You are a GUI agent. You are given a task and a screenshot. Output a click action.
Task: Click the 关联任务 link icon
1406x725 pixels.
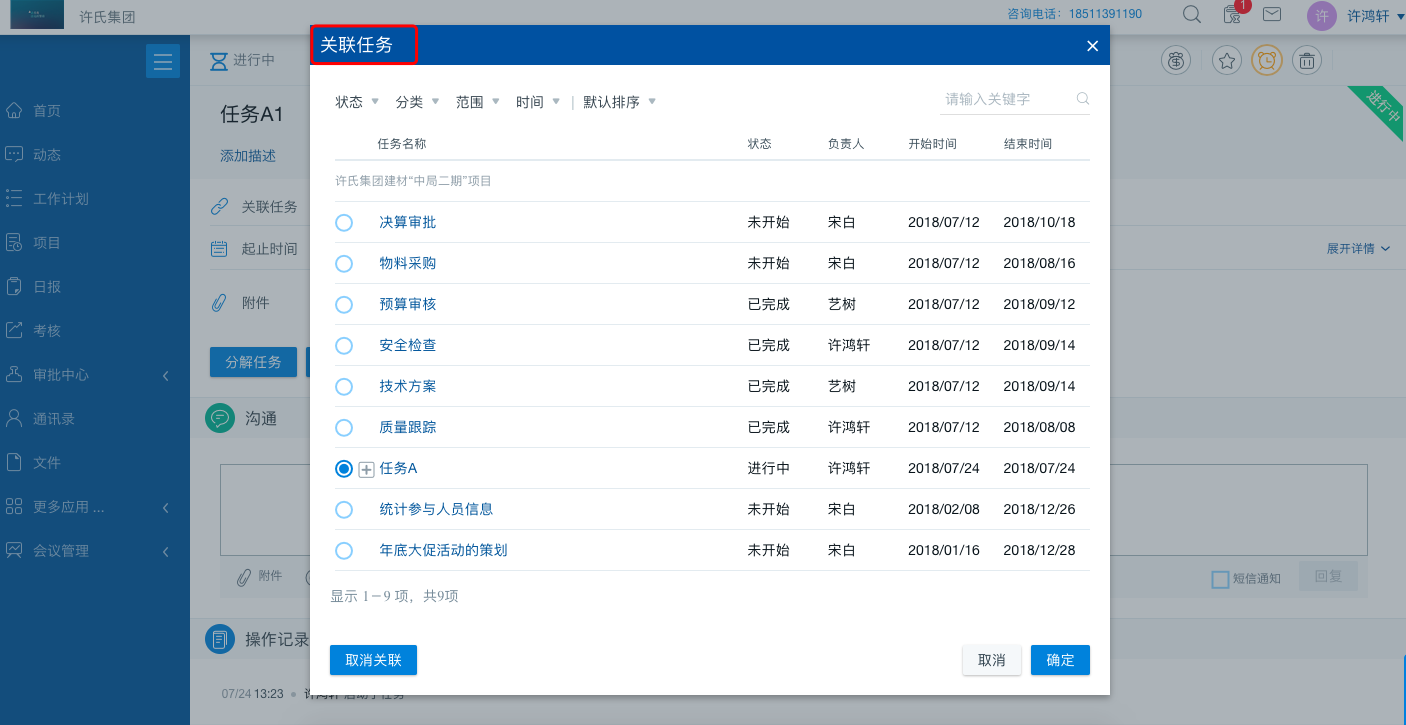(x=219, y=207)
